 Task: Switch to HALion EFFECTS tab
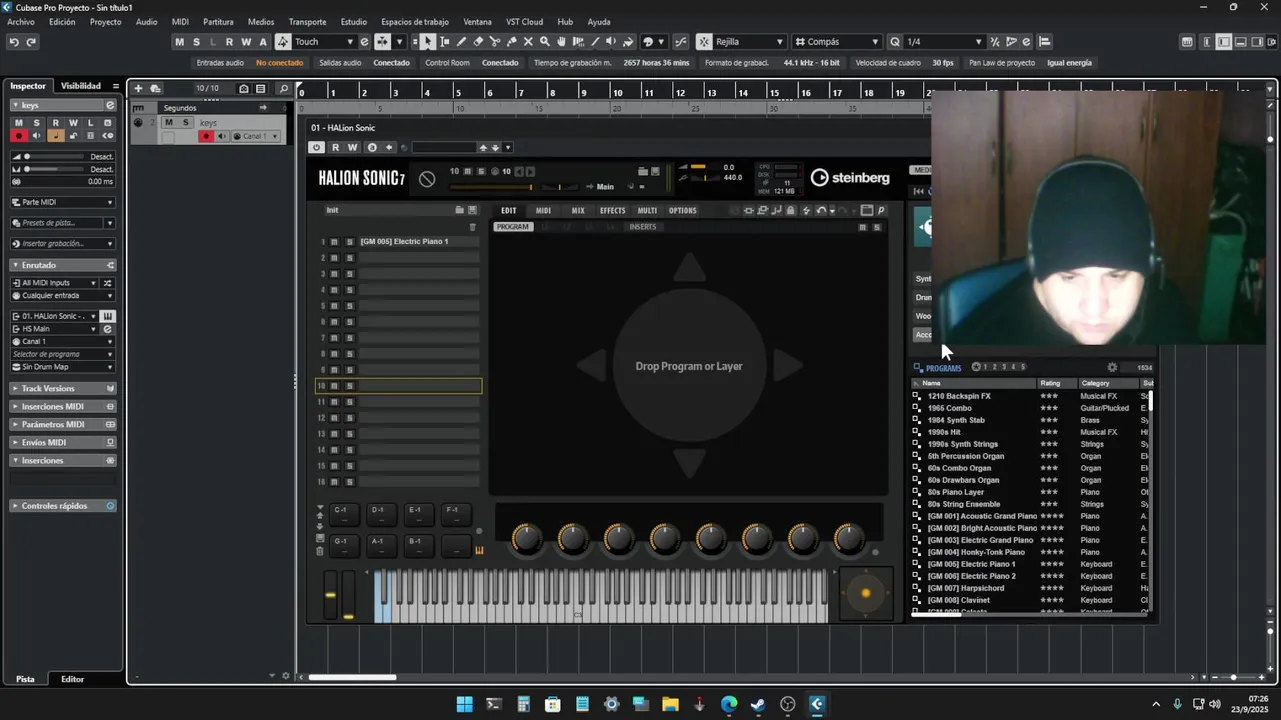click(612, 211)
